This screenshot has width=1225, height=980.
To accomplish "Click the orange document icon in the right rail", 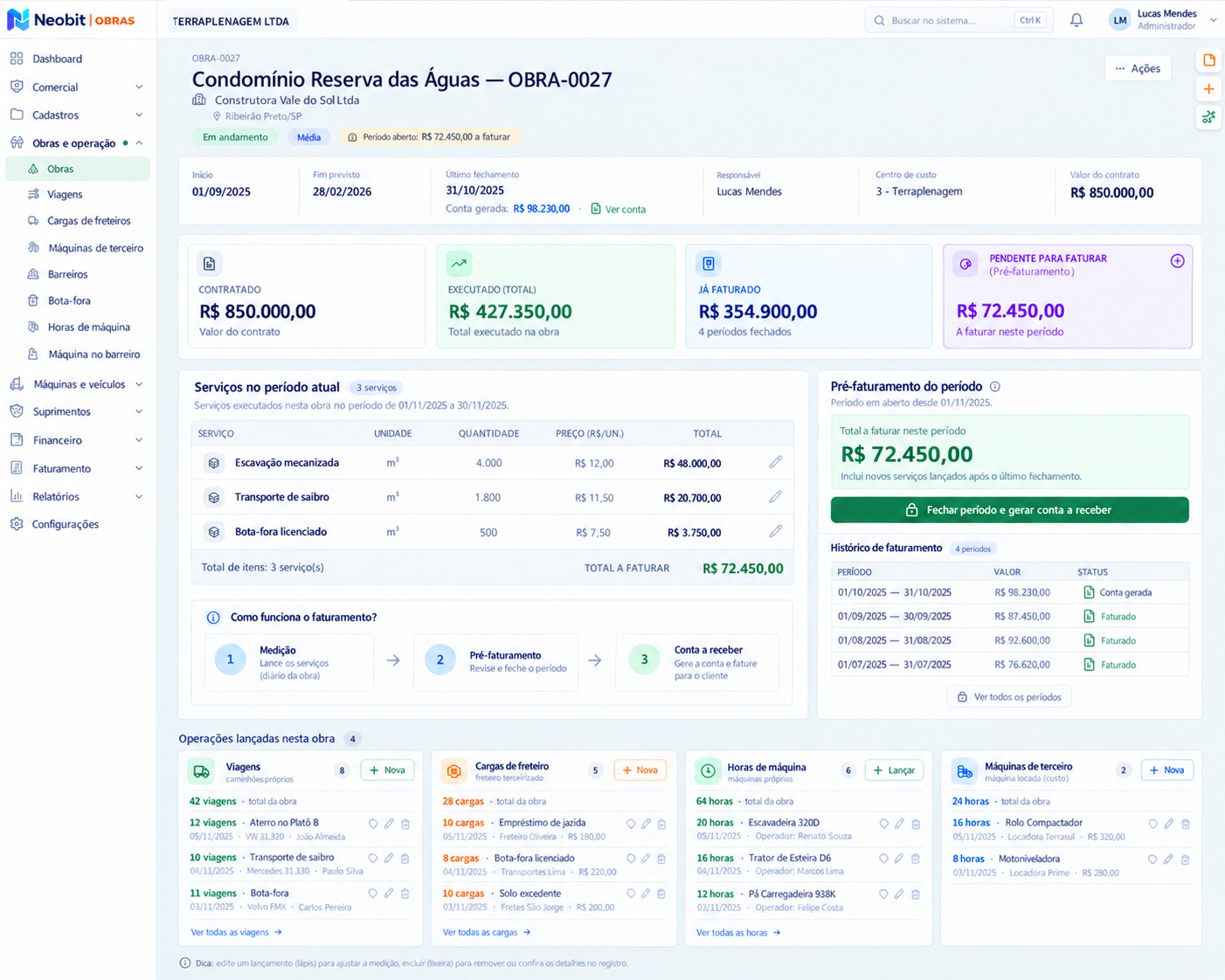I will click(x=1209, y=60).
